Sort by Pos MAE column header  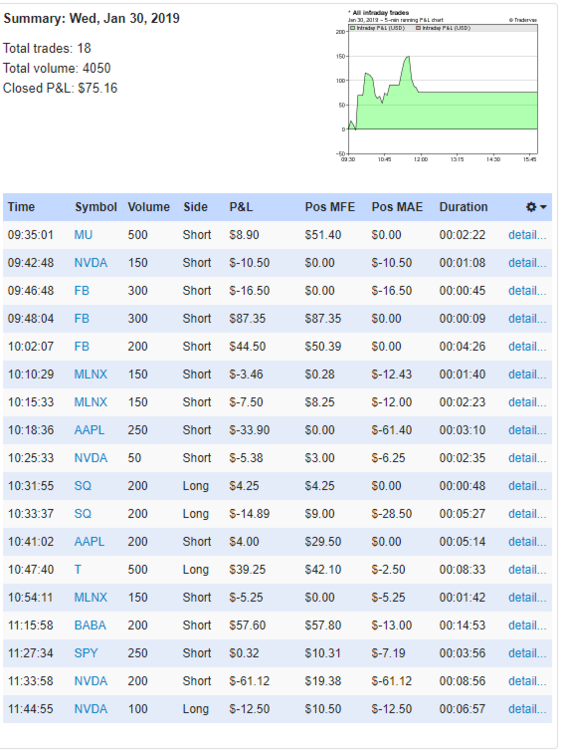coord(397,207)
